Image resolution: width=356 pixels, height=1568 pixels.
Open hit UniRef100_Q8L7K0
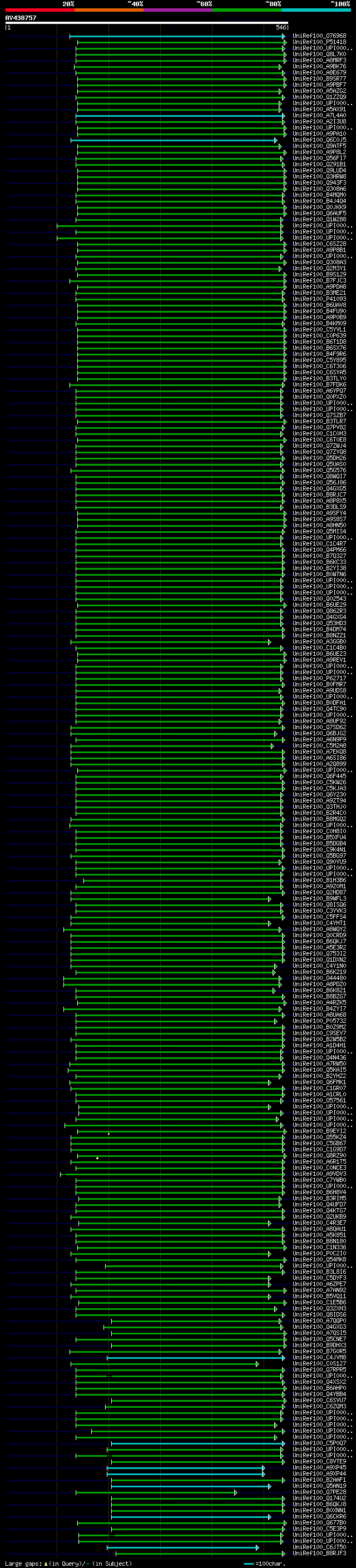[319, 54]
